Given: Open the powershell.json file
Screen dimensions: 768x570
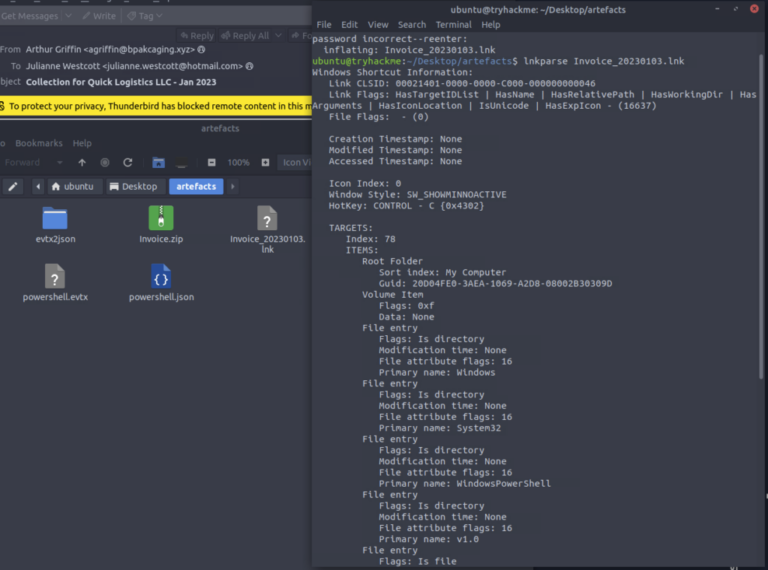Looking at the screenshot, I should [161, 278].
